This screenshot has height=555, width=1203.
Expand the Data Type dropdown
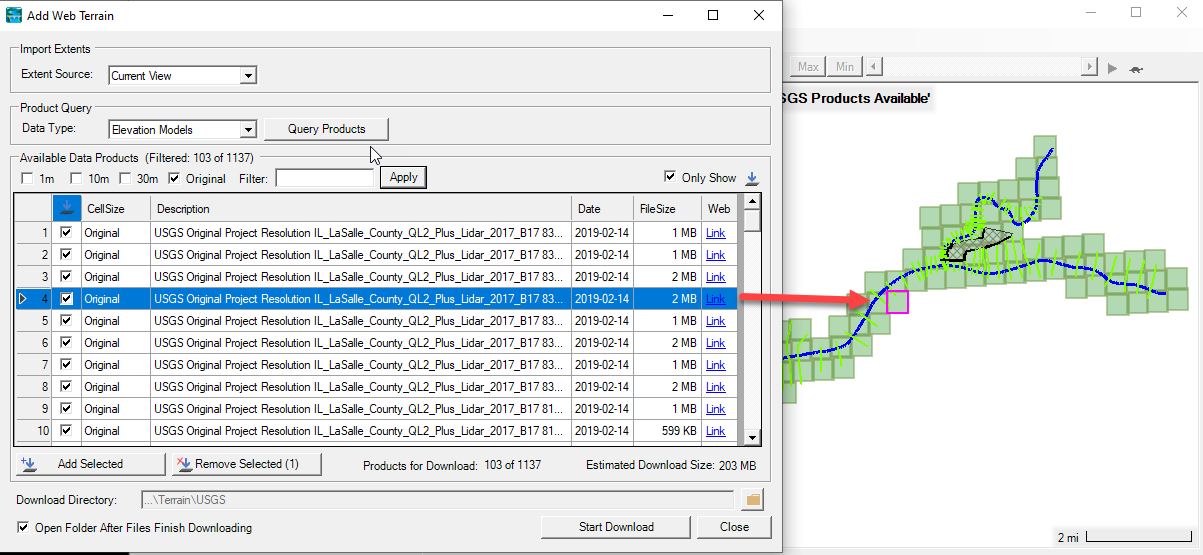pos(248,129)
